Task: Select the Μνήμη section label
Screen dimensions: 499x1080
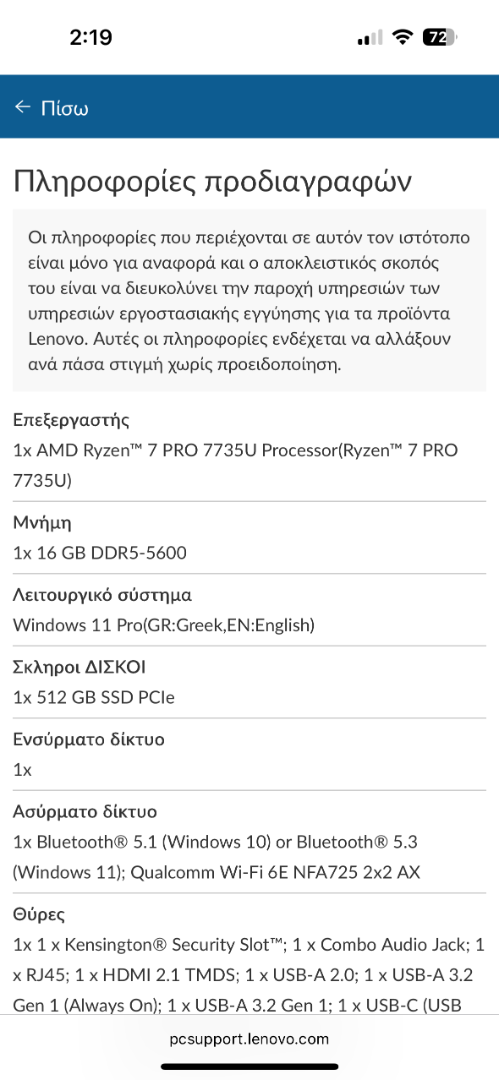Action: click(42, 523)
